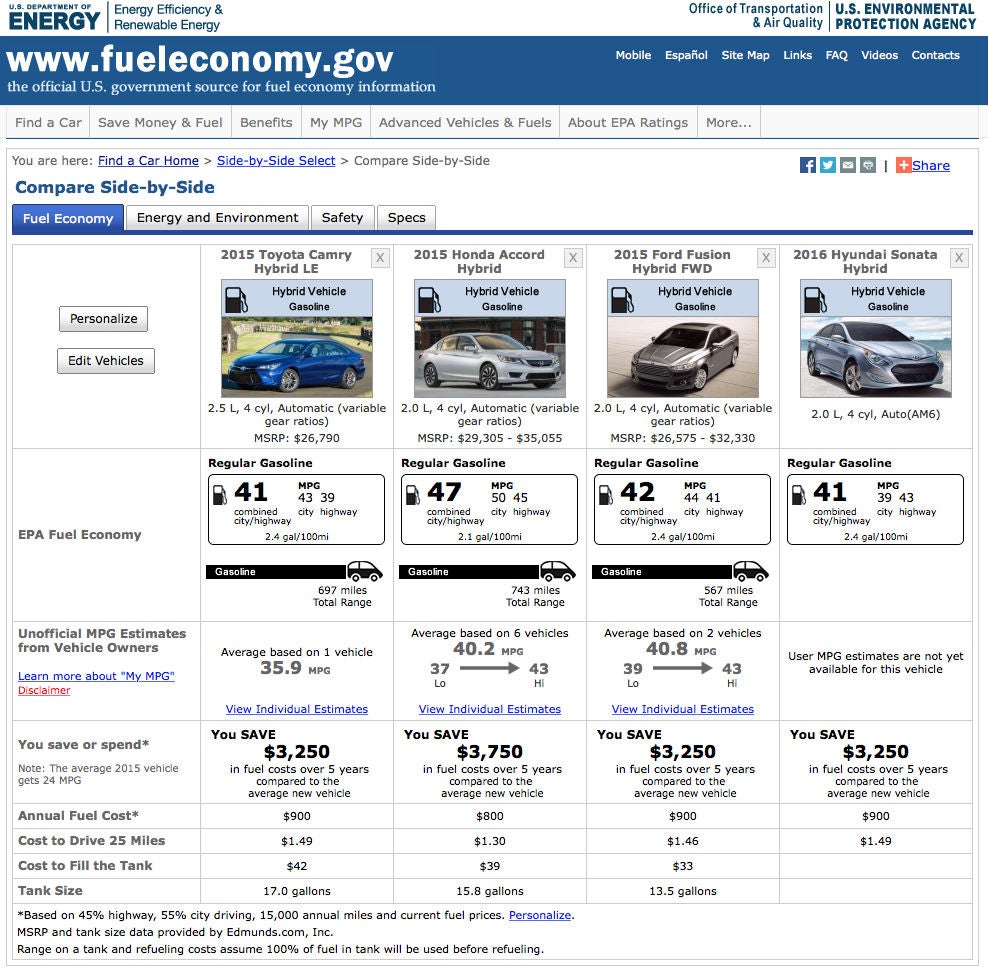Share page on Facebook icon
Image resolution: width=988 pixels, height=977 pixels.
click(808, 166)
